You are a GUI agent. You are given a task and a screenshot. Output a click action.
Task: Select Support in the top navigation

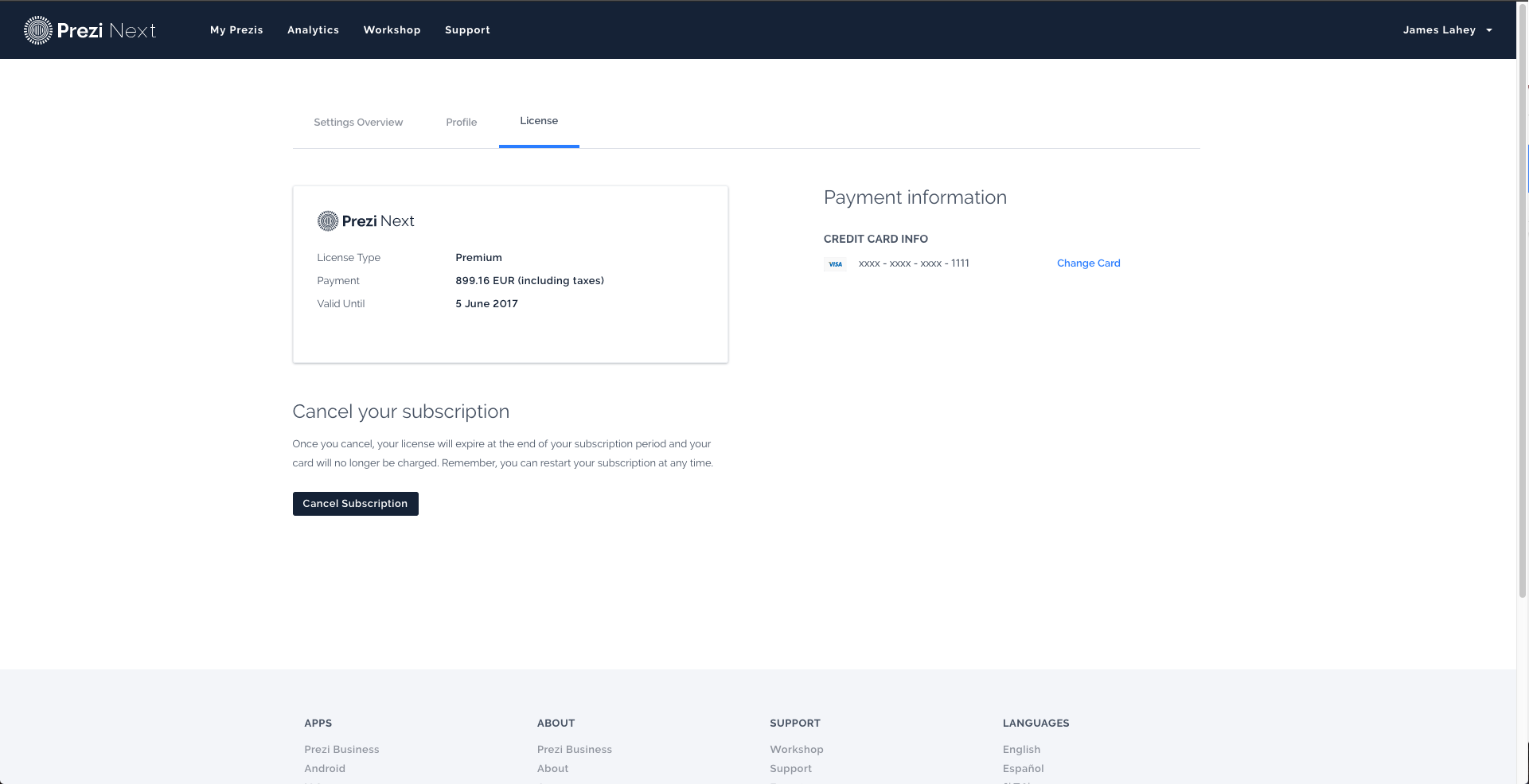click(467, 30)
